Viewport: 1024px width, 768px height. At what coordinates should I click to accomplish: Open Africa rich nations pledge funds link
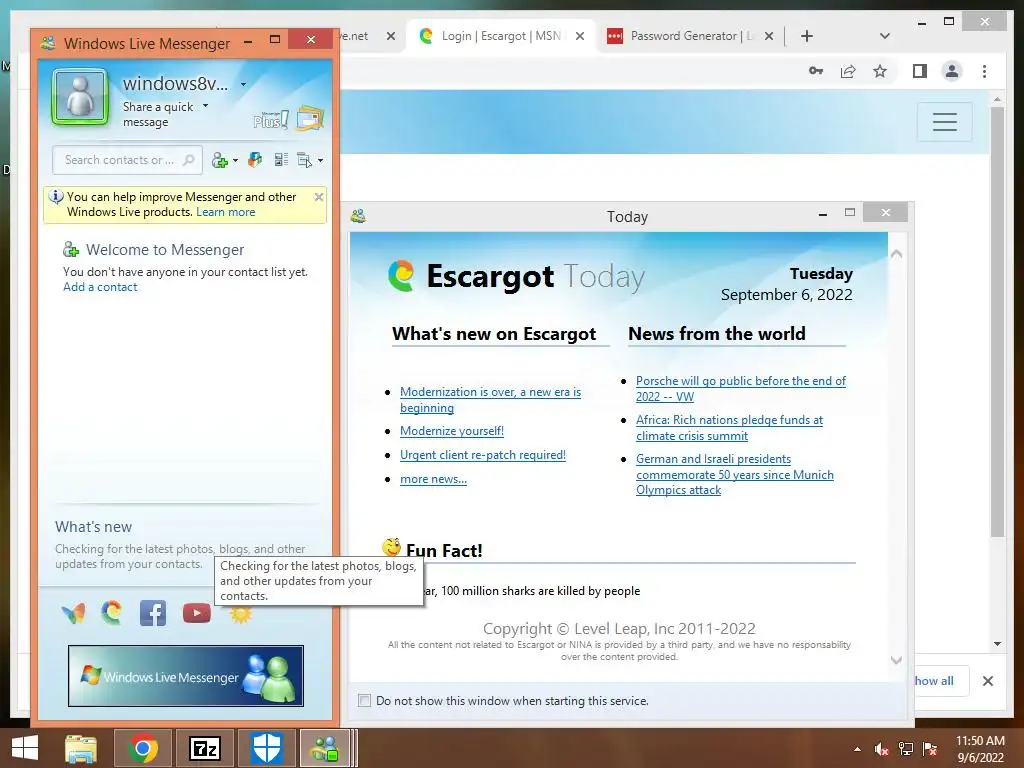coord(729,428)
